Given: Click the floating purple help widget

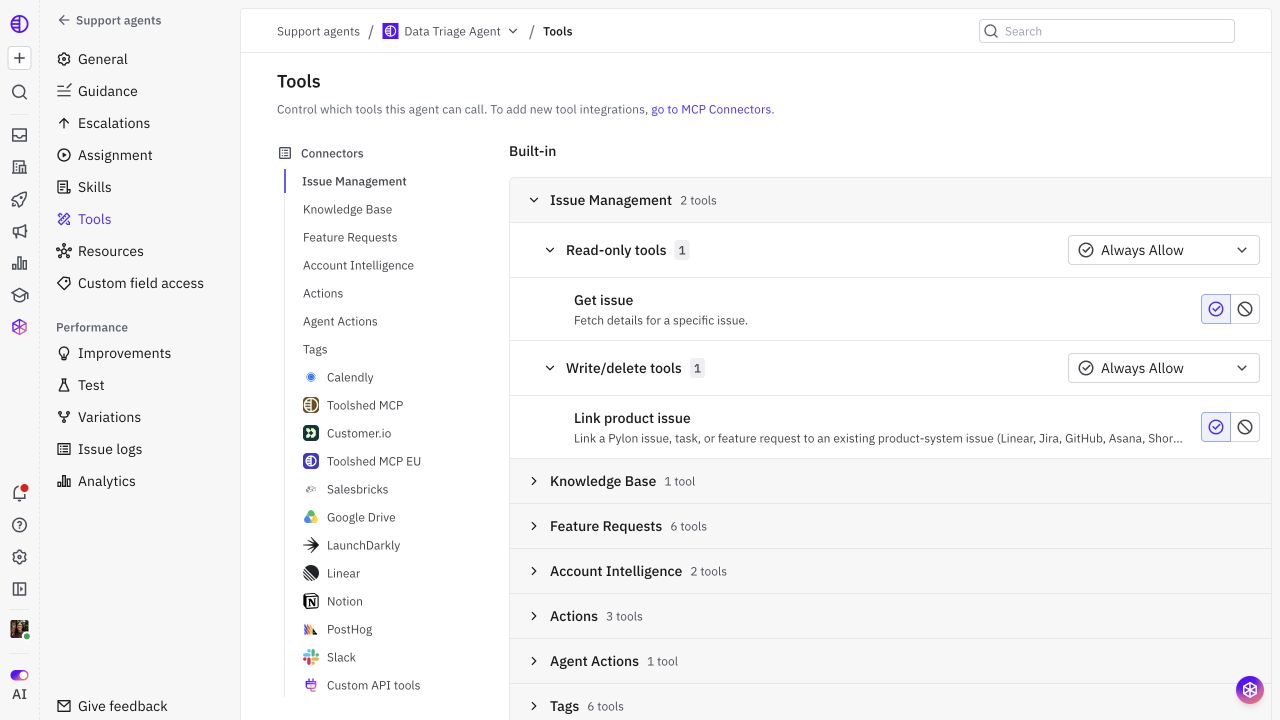Looking at the screenshot, I should (x=1249, y=689).
